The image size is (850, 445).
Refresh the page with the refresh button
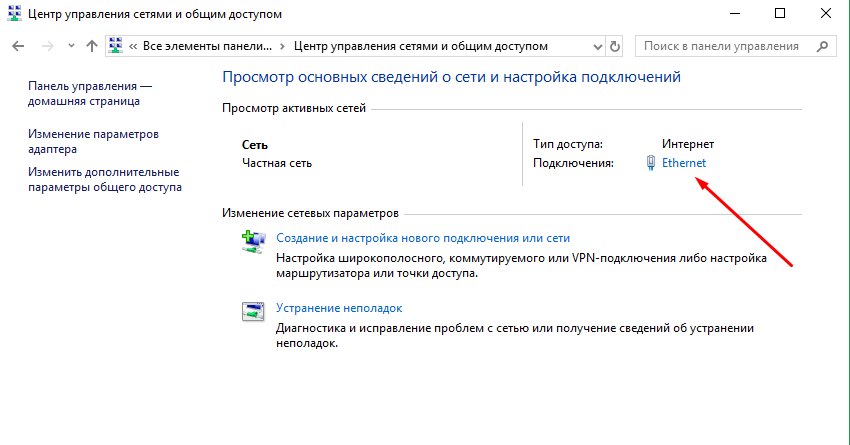tap(615, 47)
